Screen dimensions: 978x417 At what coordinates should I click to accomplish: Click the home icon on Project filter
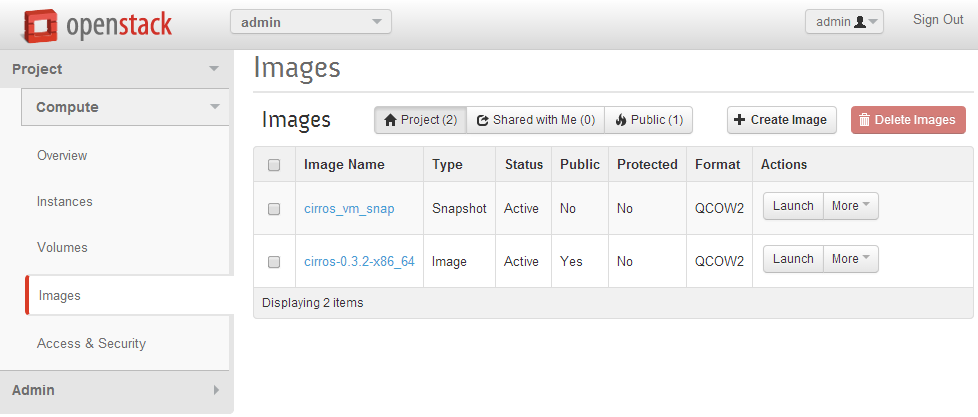point(391,120)
